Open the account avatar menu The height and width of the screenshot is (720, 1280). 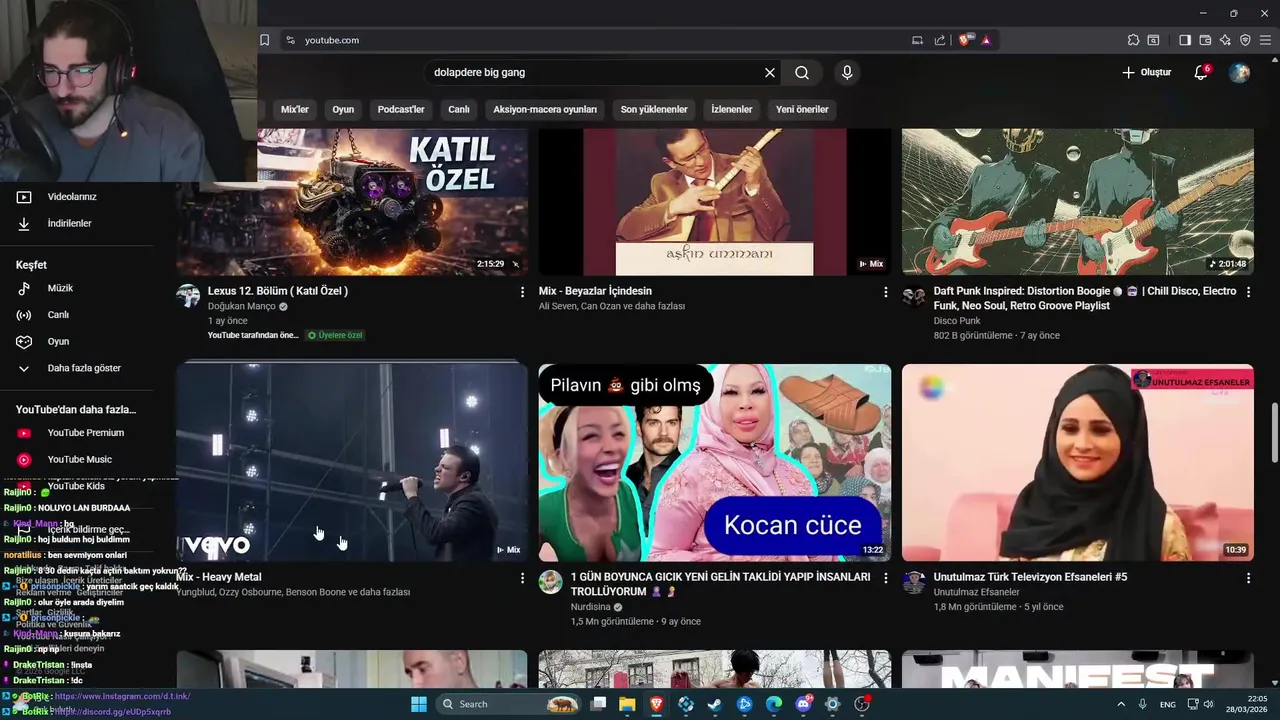[x=1239, y=72]
